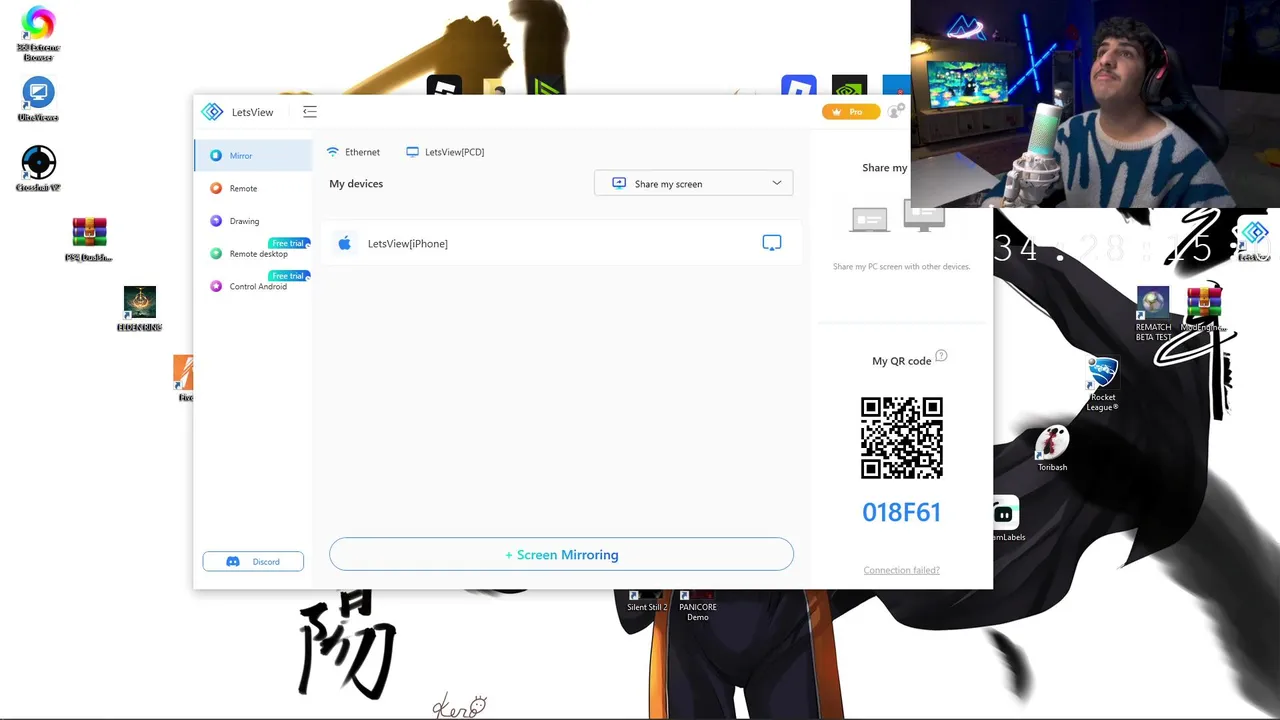Launch the ELDEN RING desktop shortcut
The image size is (1280, 720).
click(x=139, y=309)
